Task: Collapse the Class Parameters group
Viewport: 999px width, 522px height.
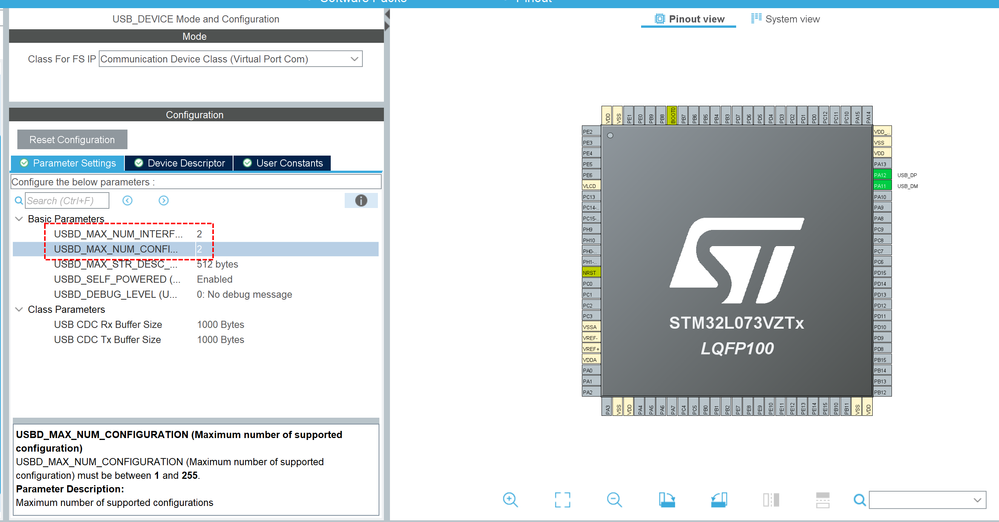Action: 18,309
